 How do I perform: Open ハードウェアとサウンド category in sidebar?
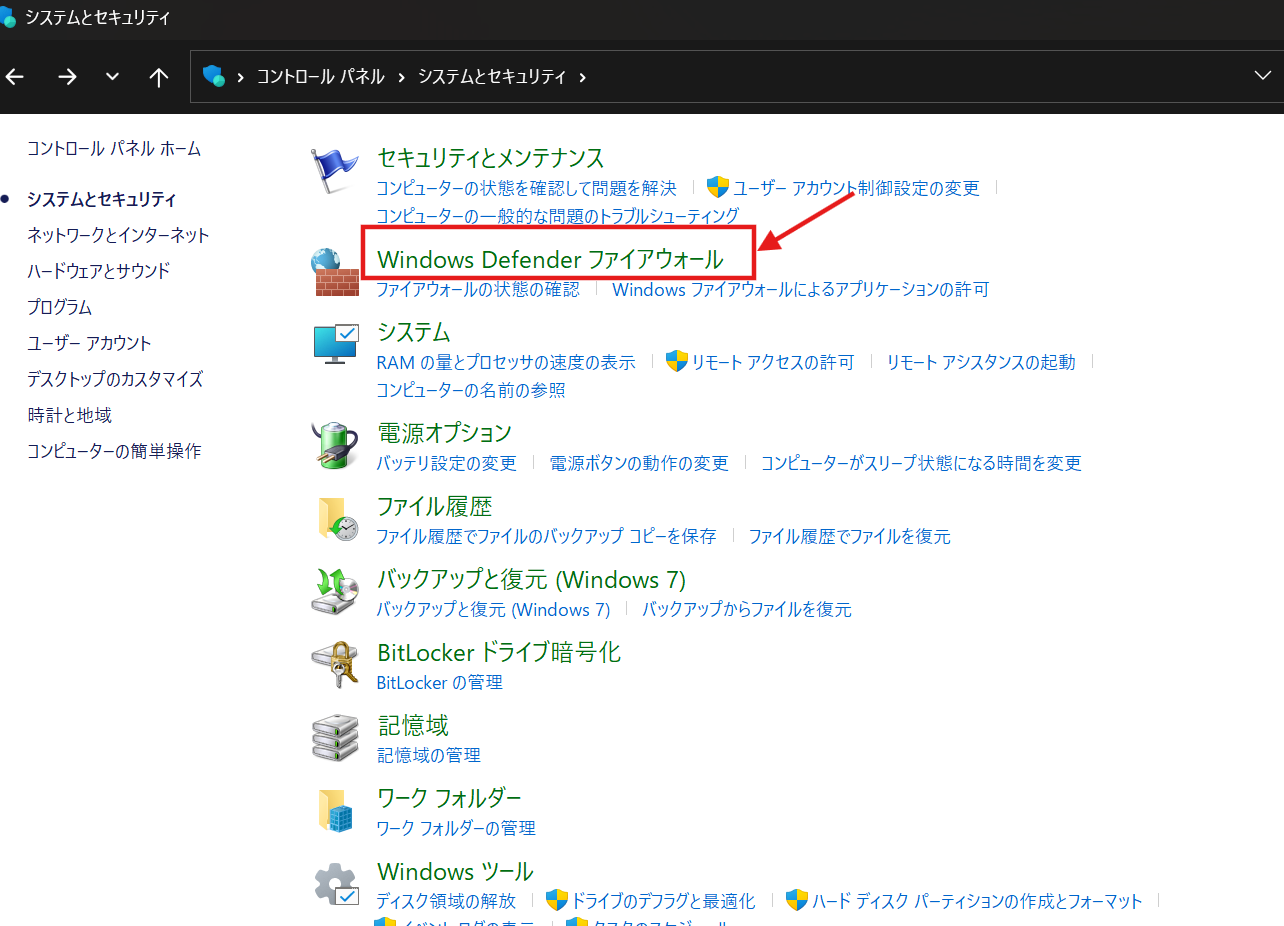99,271
